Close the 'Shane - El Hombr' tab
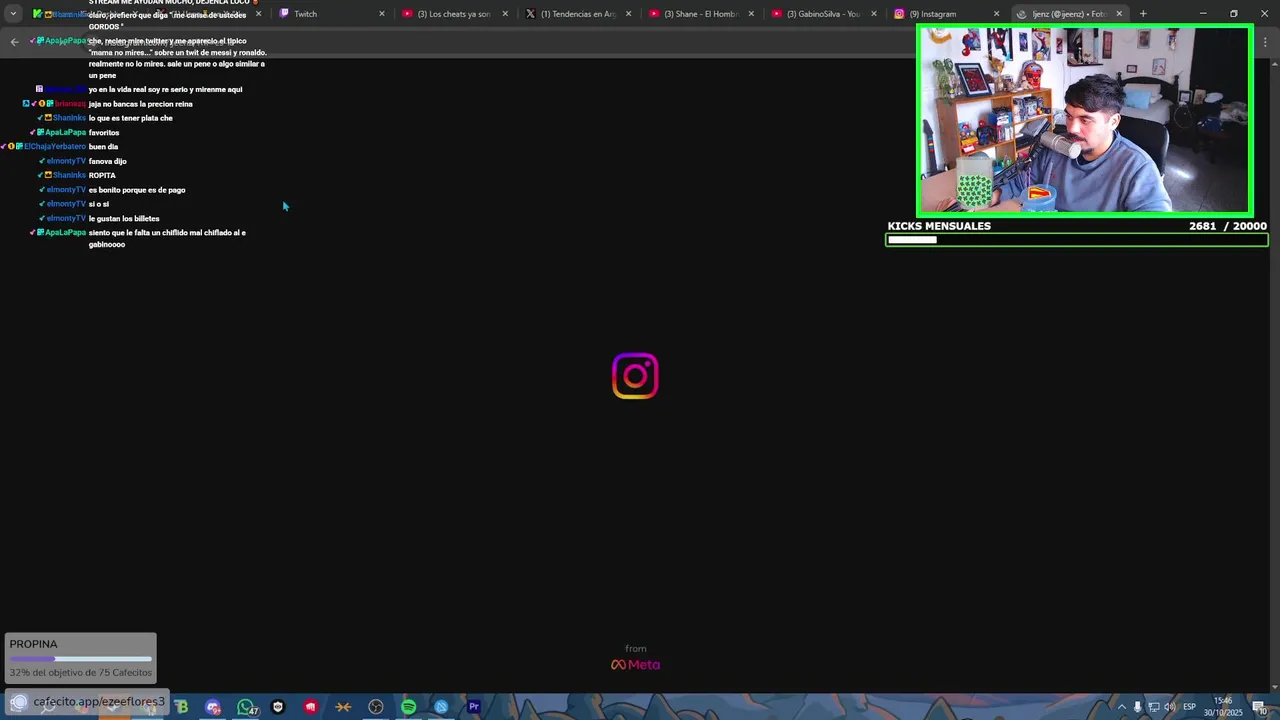Viewport: 1280px width, 720px height. (x=751, y=14)
